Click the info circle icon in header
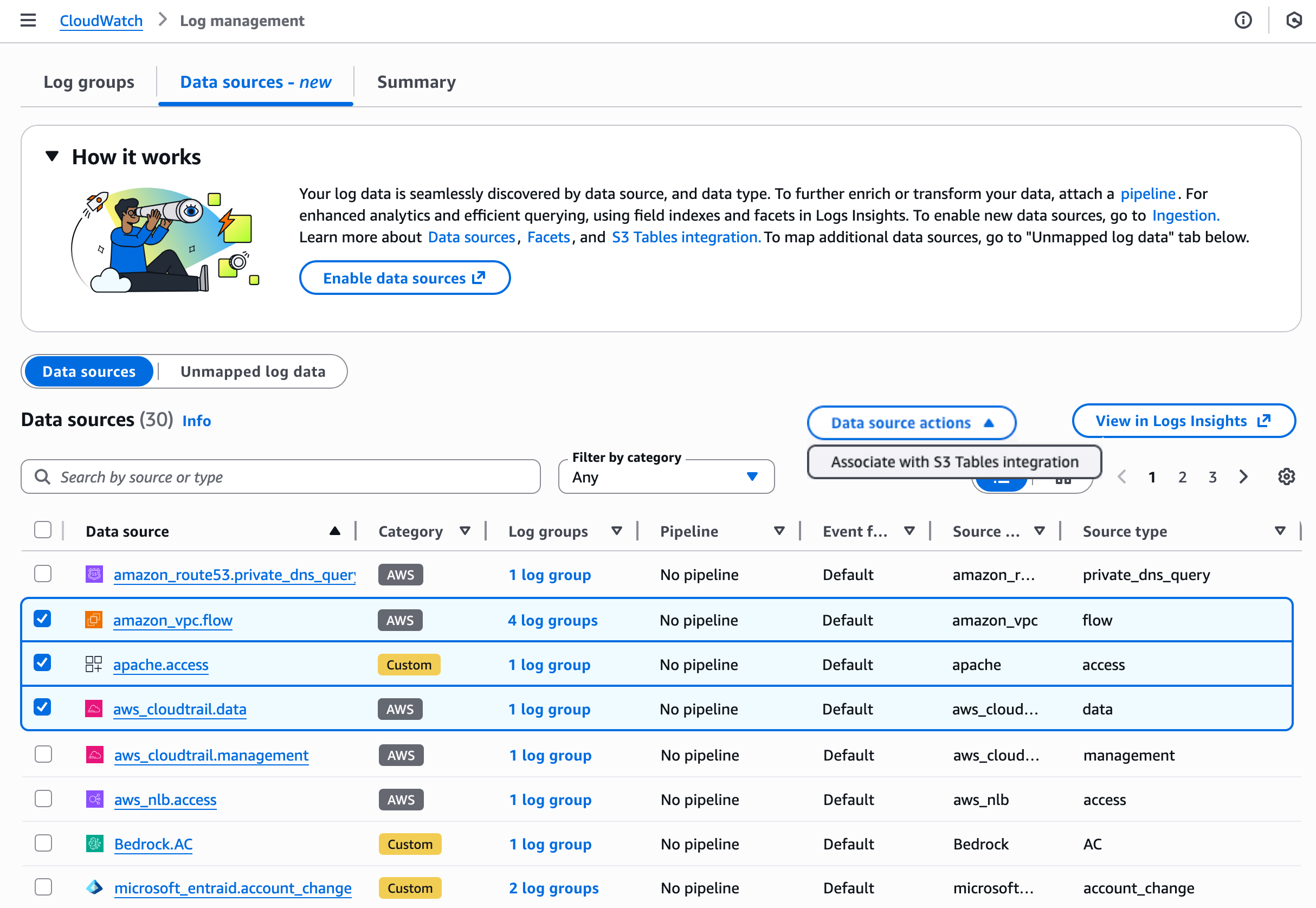This screenshot has width=1316, height=908. (x=1243, y=21)
